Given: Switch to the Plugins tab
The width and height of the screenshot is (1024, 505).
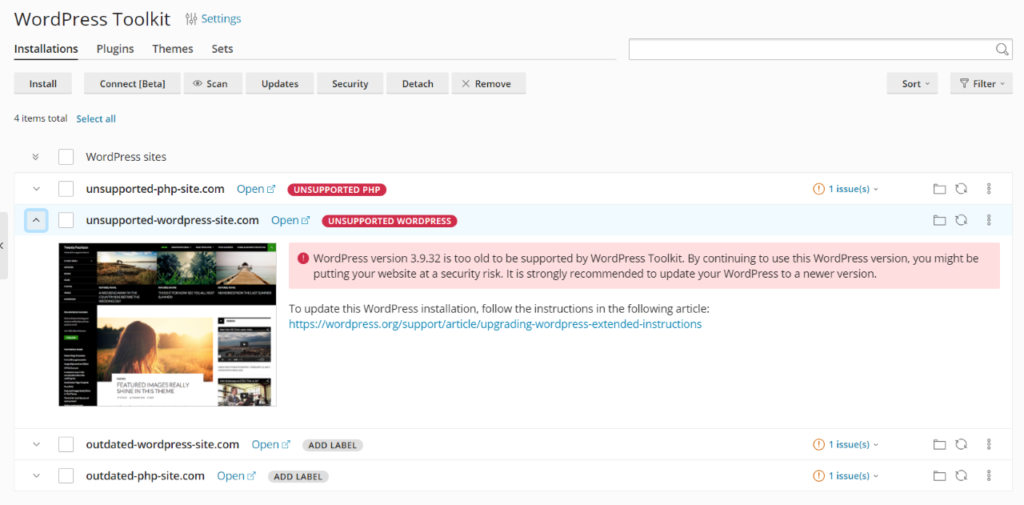Looking at the screenshot, I should 115,49.
